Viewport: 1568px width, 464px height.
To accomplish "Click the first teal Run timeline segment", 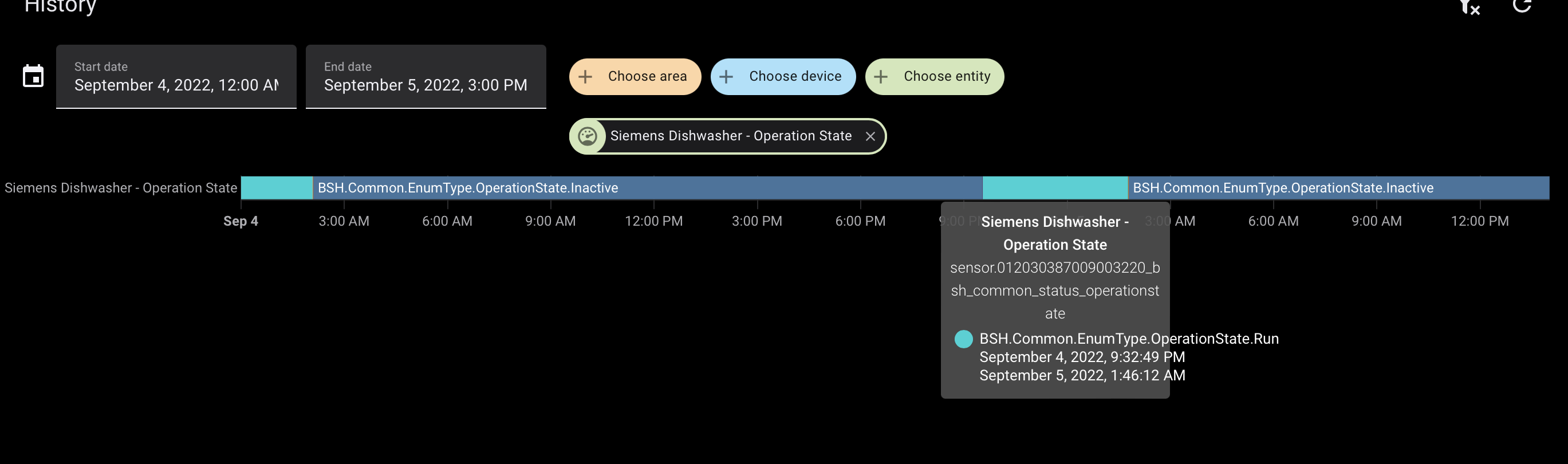I will tap(277, 187).
